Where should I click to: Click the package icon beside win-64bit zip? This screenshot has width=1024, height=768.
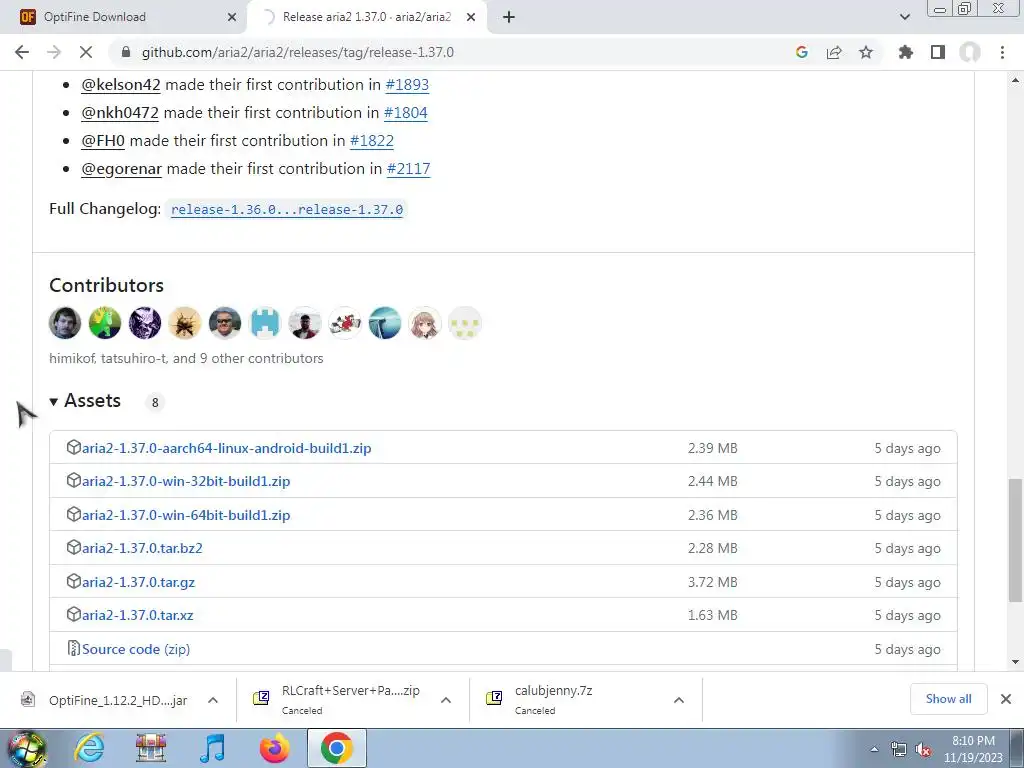[73, 514]
